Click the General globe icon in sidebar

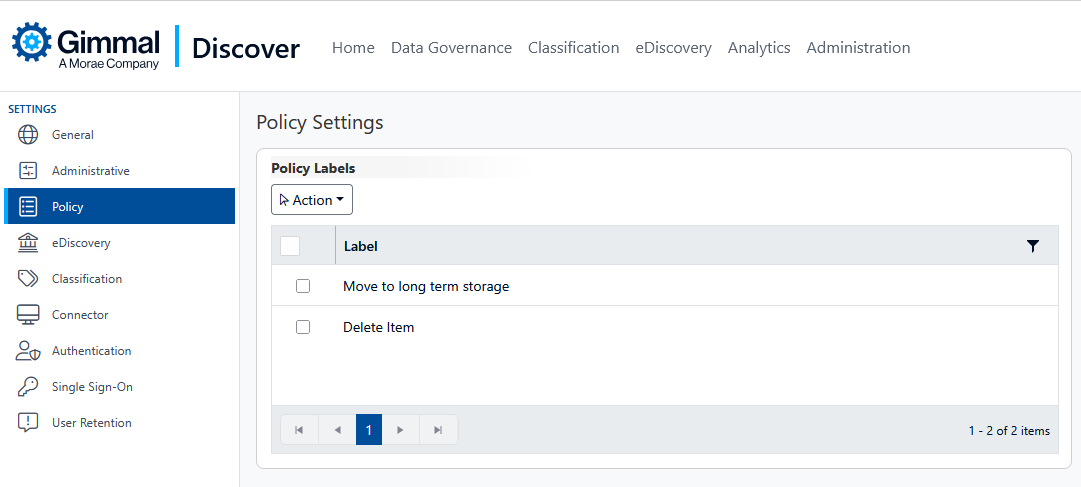point(29,135)
